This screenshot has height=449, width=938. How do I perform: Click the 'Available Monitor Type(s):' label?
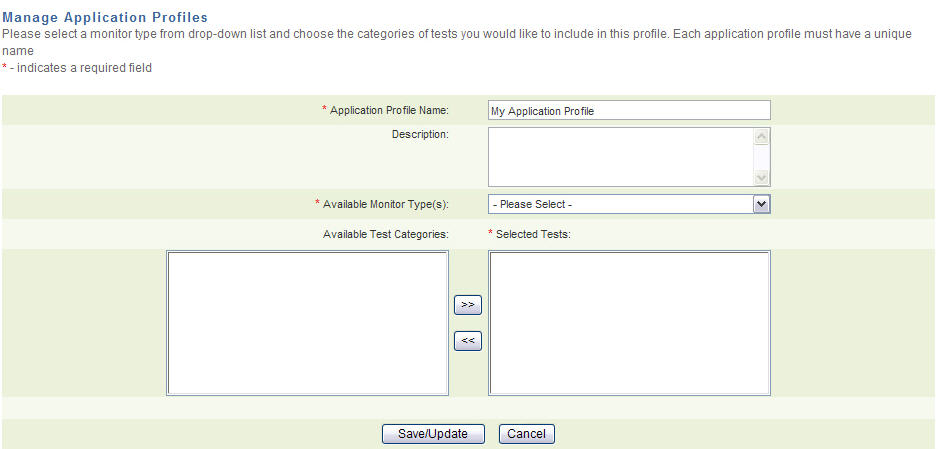385,204
